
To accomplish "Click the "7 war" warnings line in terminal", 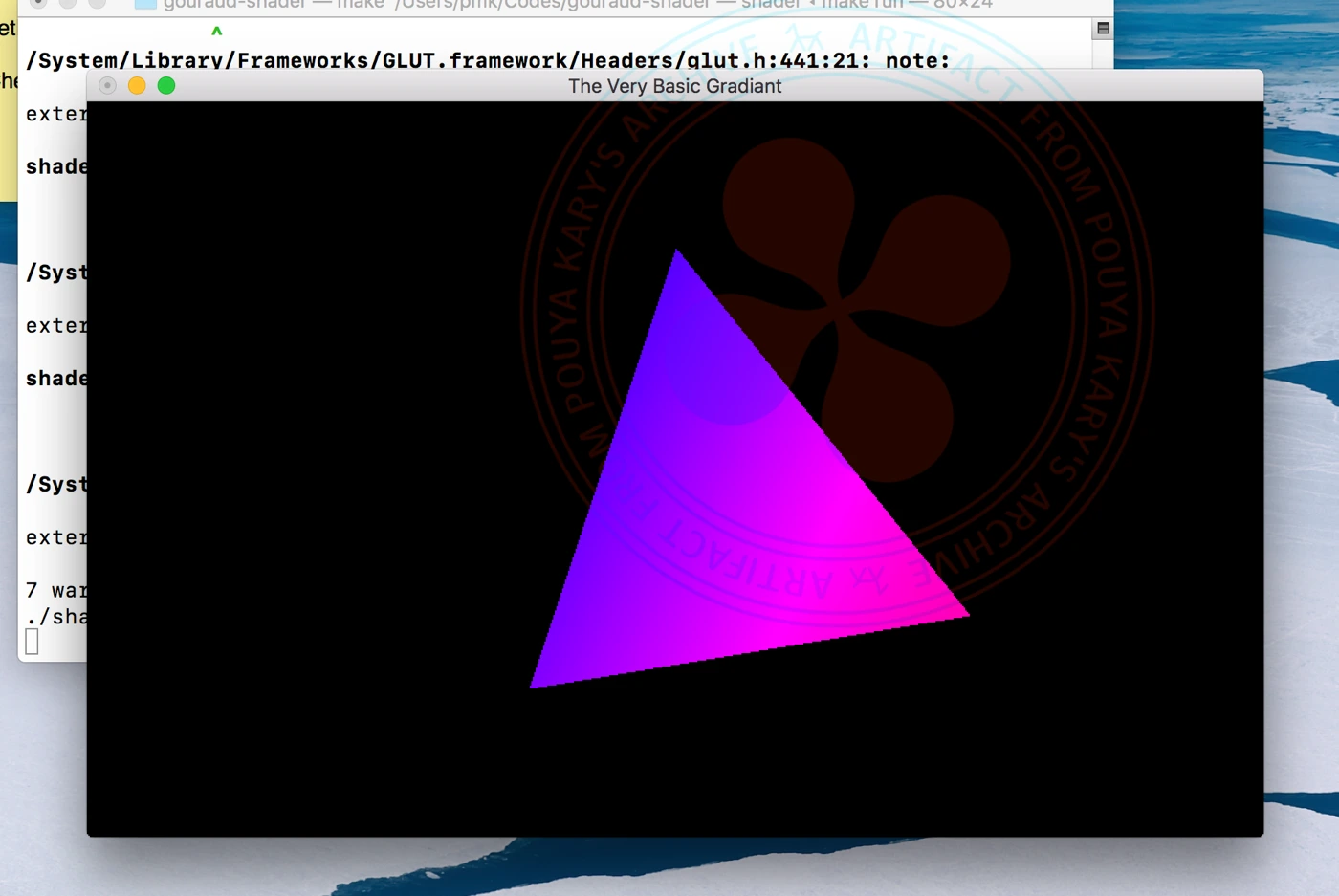I will click(55, 590).
